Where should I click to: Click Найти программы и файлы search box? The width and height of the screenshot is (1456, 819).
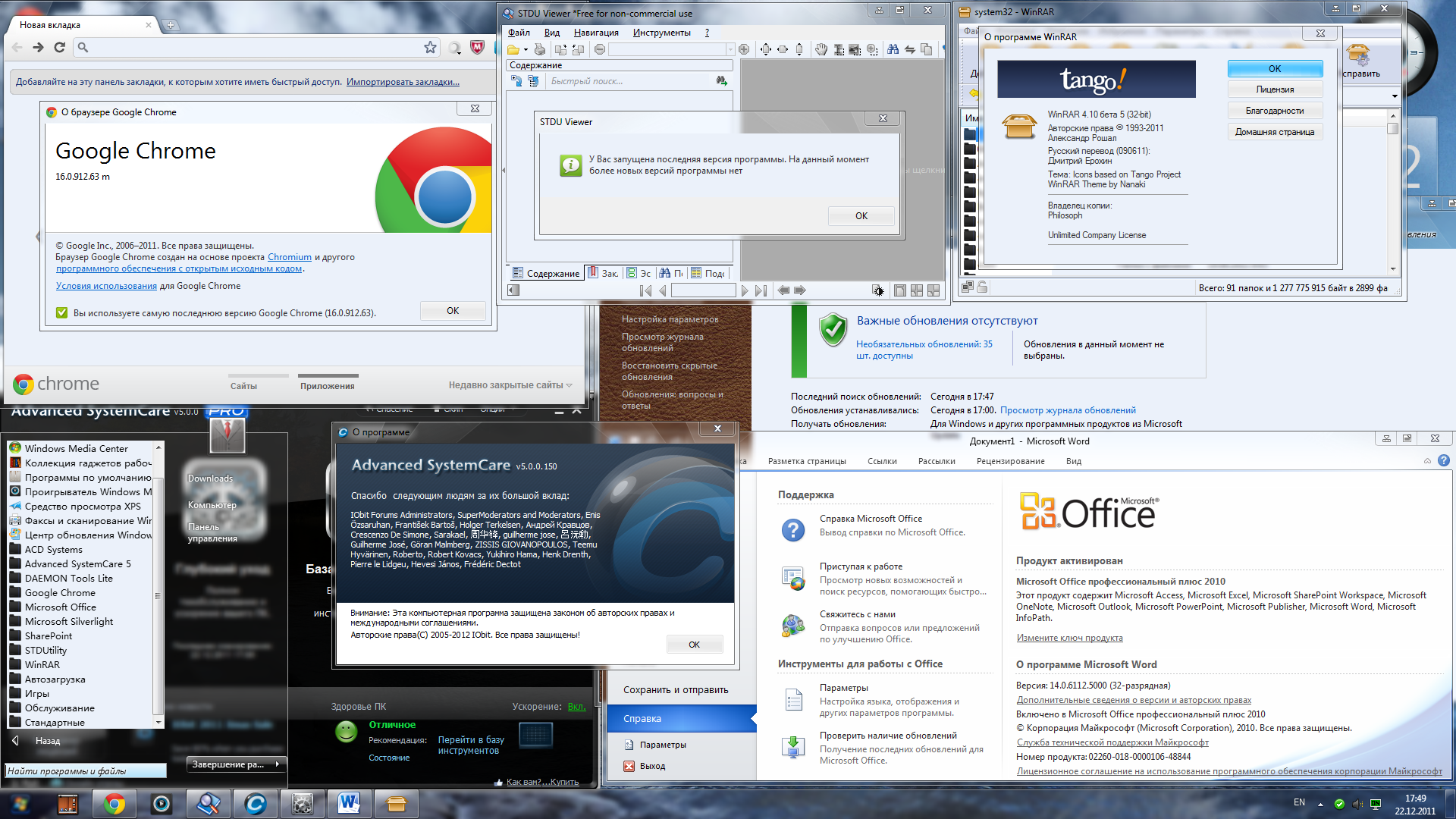85,771
